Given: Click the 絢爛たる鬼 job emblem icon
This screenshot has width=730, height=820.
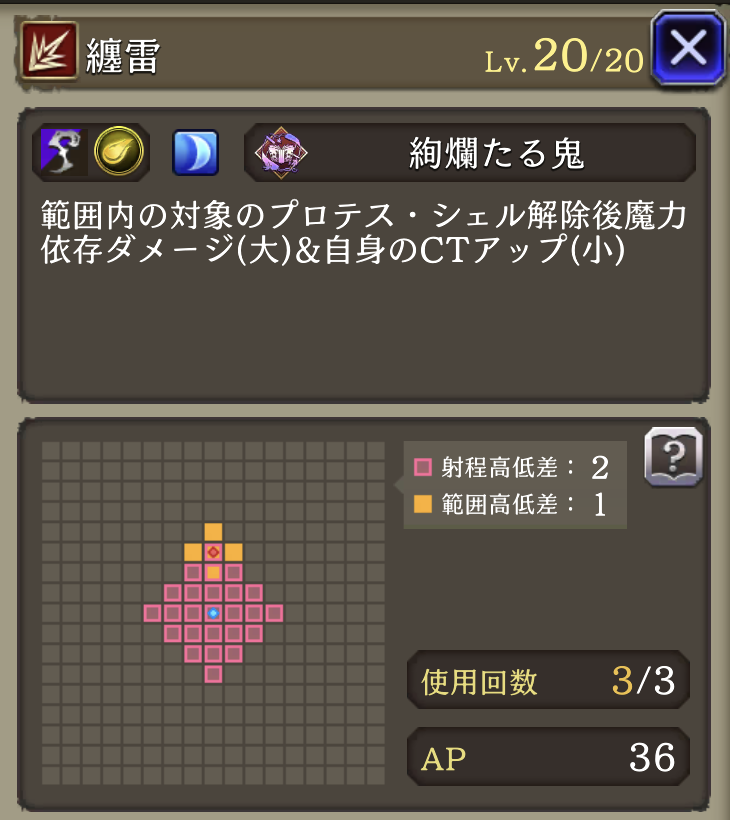Looking at the screenshot, I should (281, 152).
